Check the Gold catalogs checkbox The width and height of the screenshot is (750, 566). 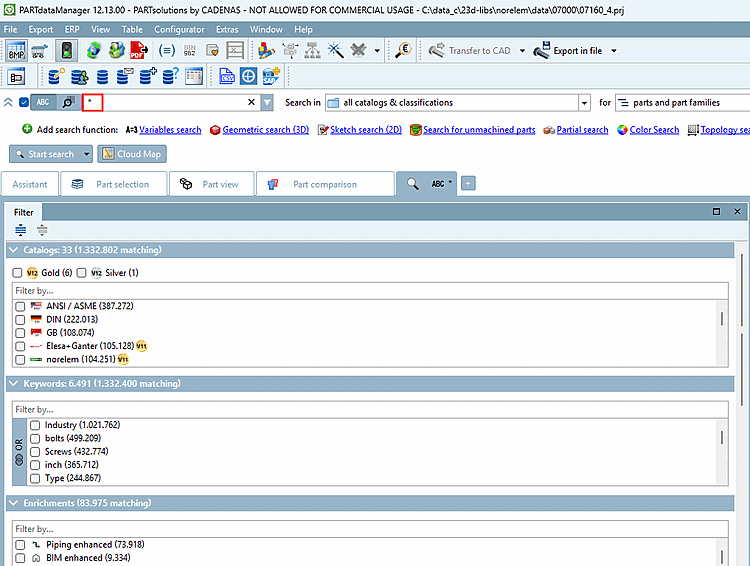click(17, 273)
